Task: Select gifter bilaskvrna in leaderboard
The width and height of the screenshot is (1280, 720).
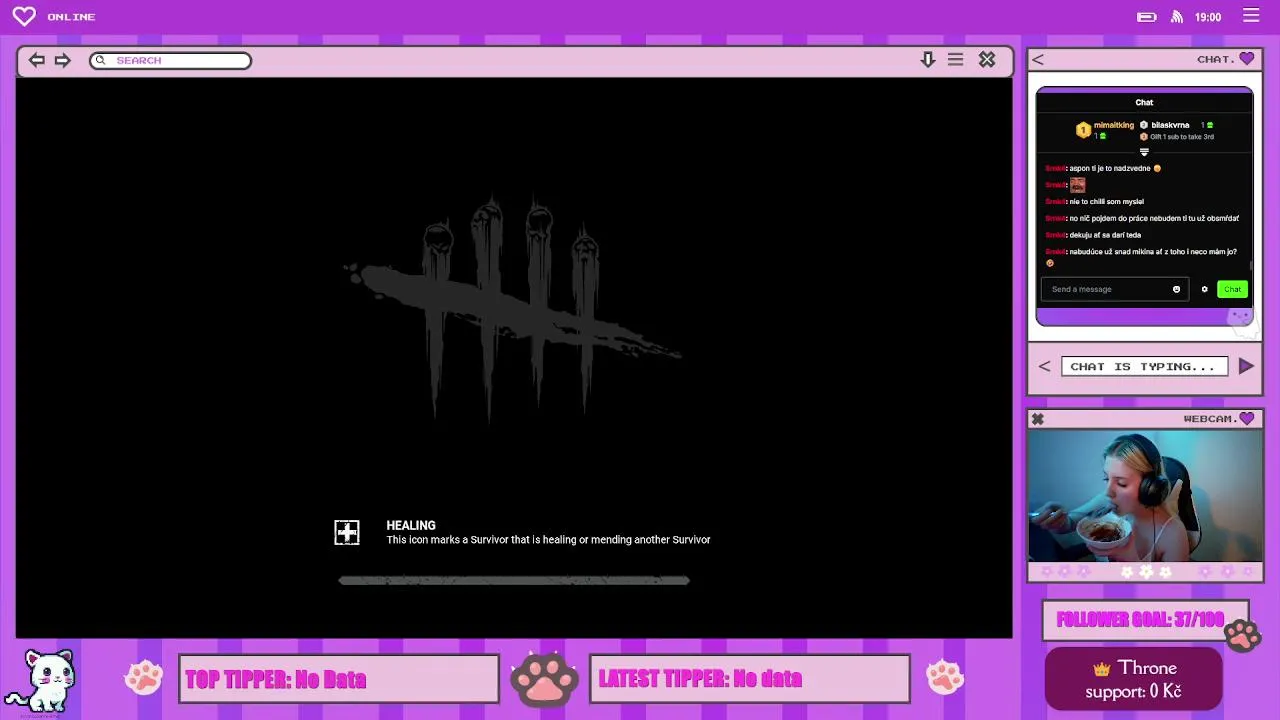Action: click(x=1170, y=125)
